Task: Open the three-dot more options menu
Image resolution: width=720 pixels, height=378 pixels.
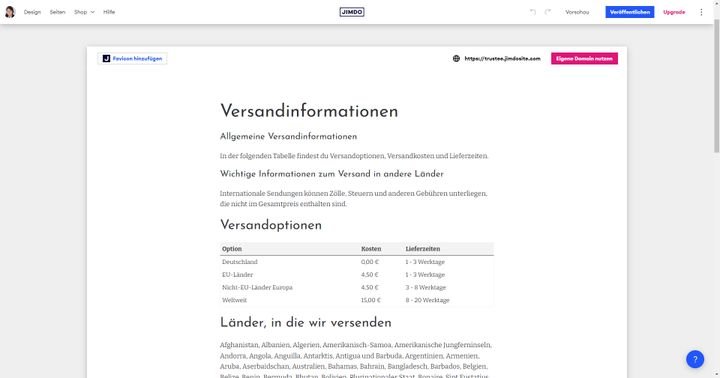Action: click(x=701, y=12)
